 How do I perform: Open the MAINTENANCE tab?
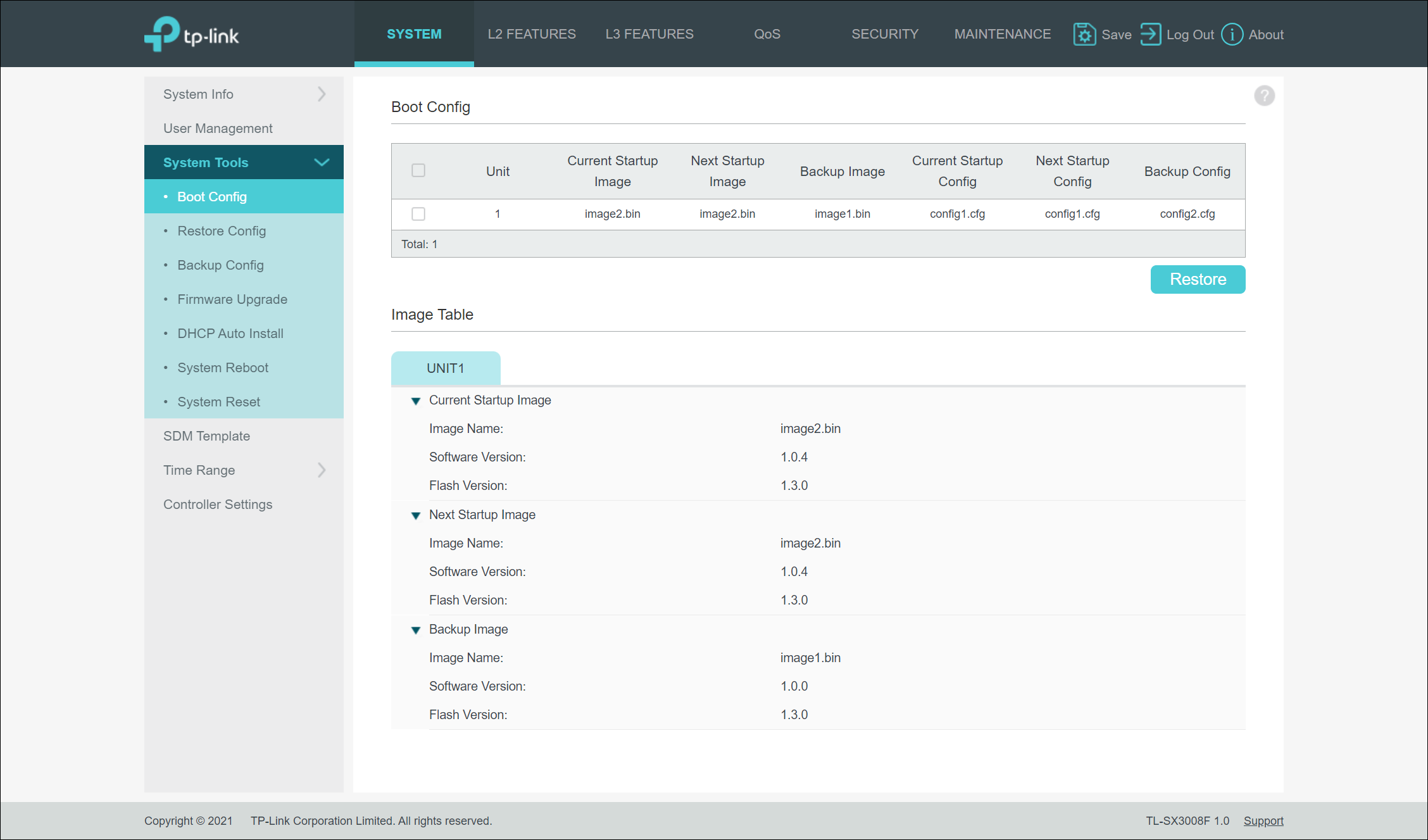(x=1002, y=34)
